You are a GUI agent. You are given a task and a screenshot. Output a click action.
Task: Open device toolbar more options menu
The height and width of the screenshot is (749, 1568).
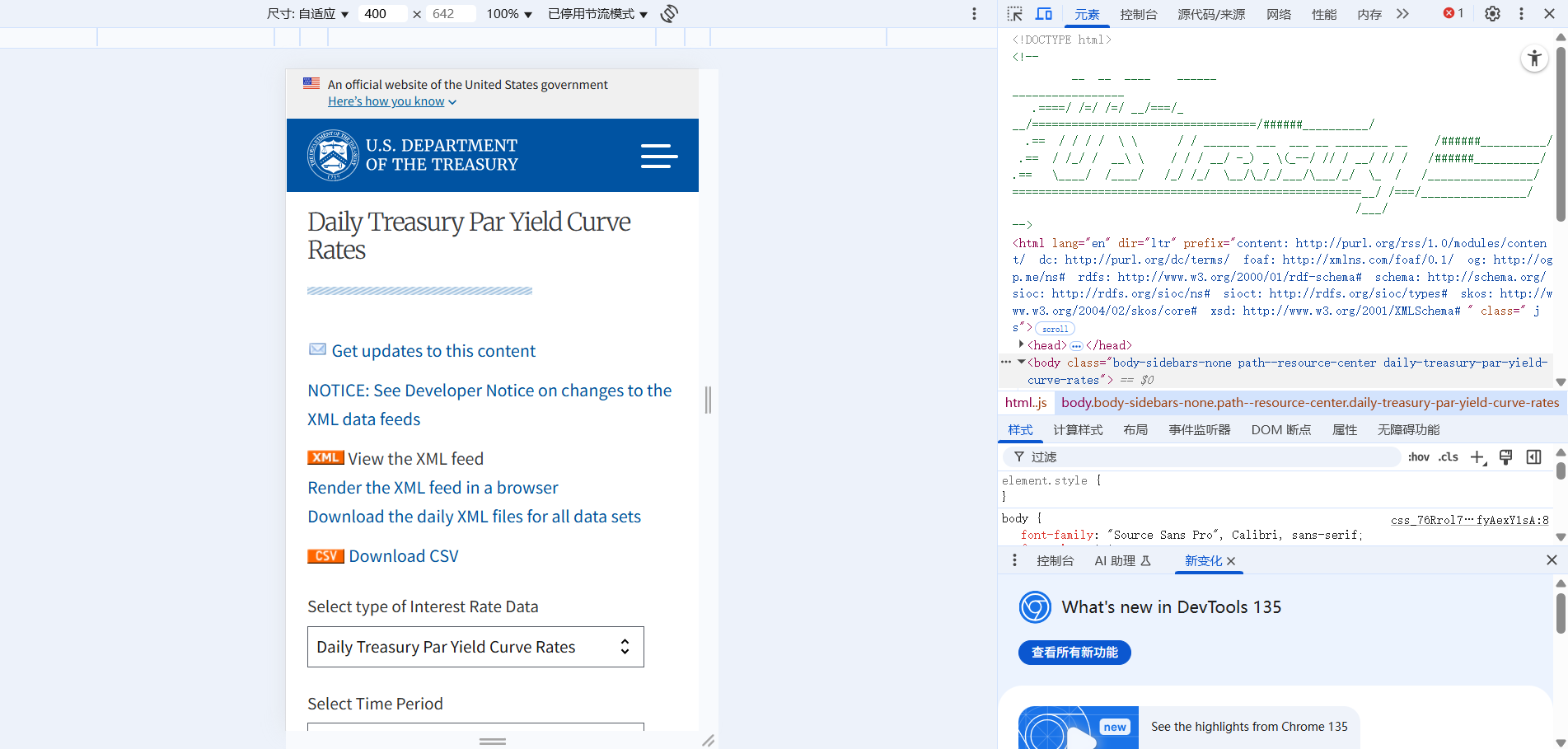tap(974, 14)
